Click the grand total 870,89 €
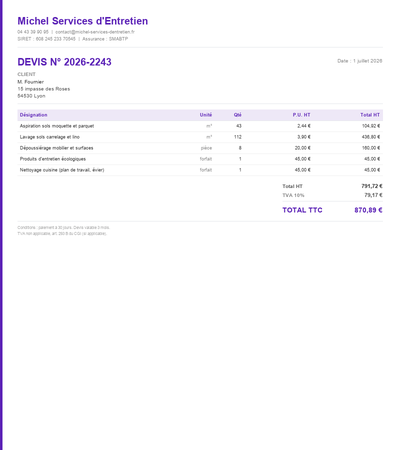The image size is (400, 450). tap(368, 210)
